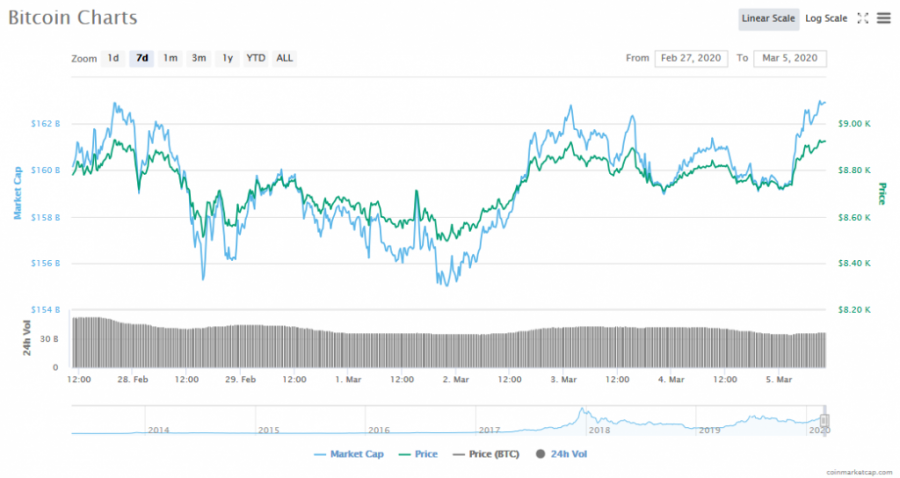Toggle Market Cap series in legend
Viewport: 900px width, 478px height.
tap(348, 454)
